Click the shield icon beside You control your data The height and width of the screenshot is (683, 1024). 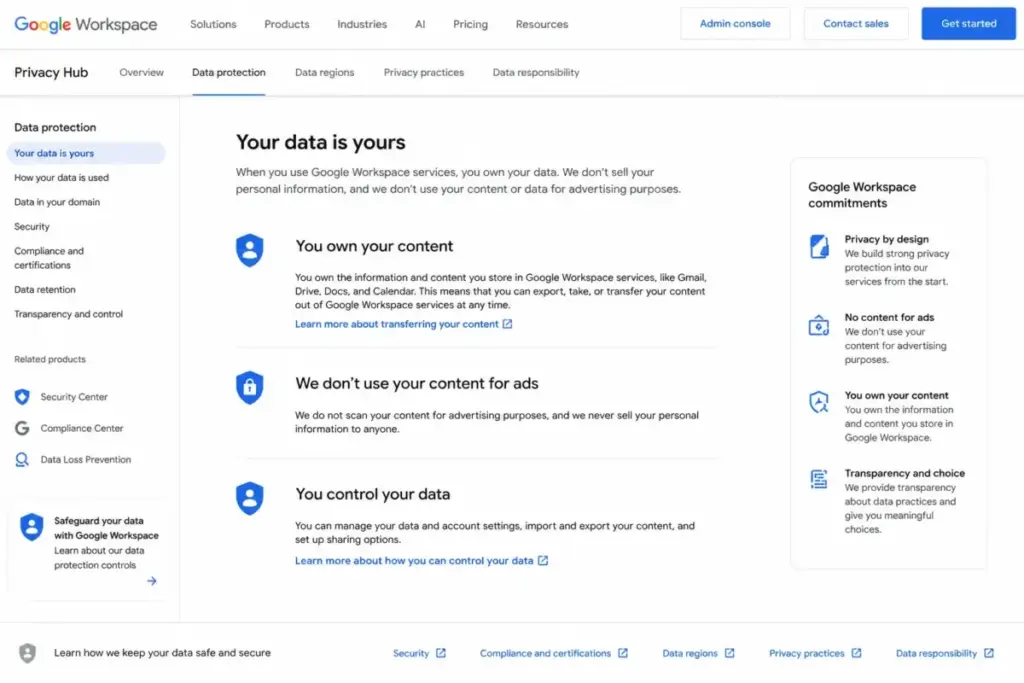tap(249, 498)
